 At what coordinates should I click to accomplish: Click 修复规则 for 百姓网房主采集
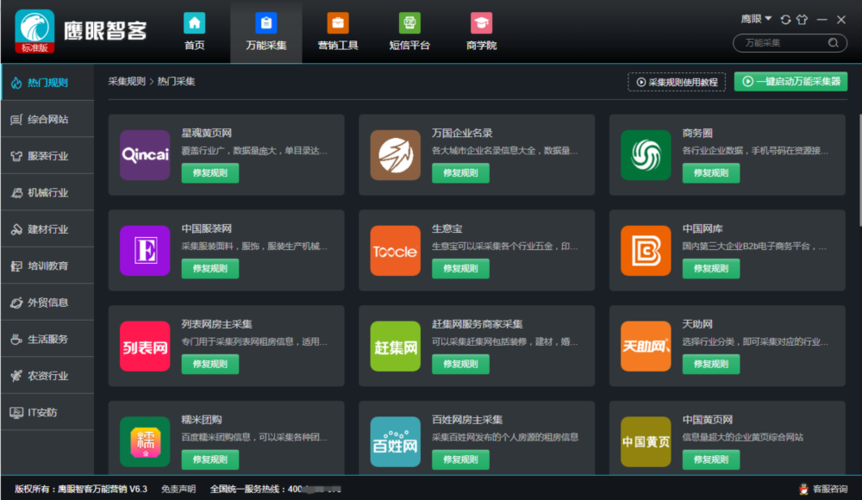pyautogui.click(x=461, y=460)
